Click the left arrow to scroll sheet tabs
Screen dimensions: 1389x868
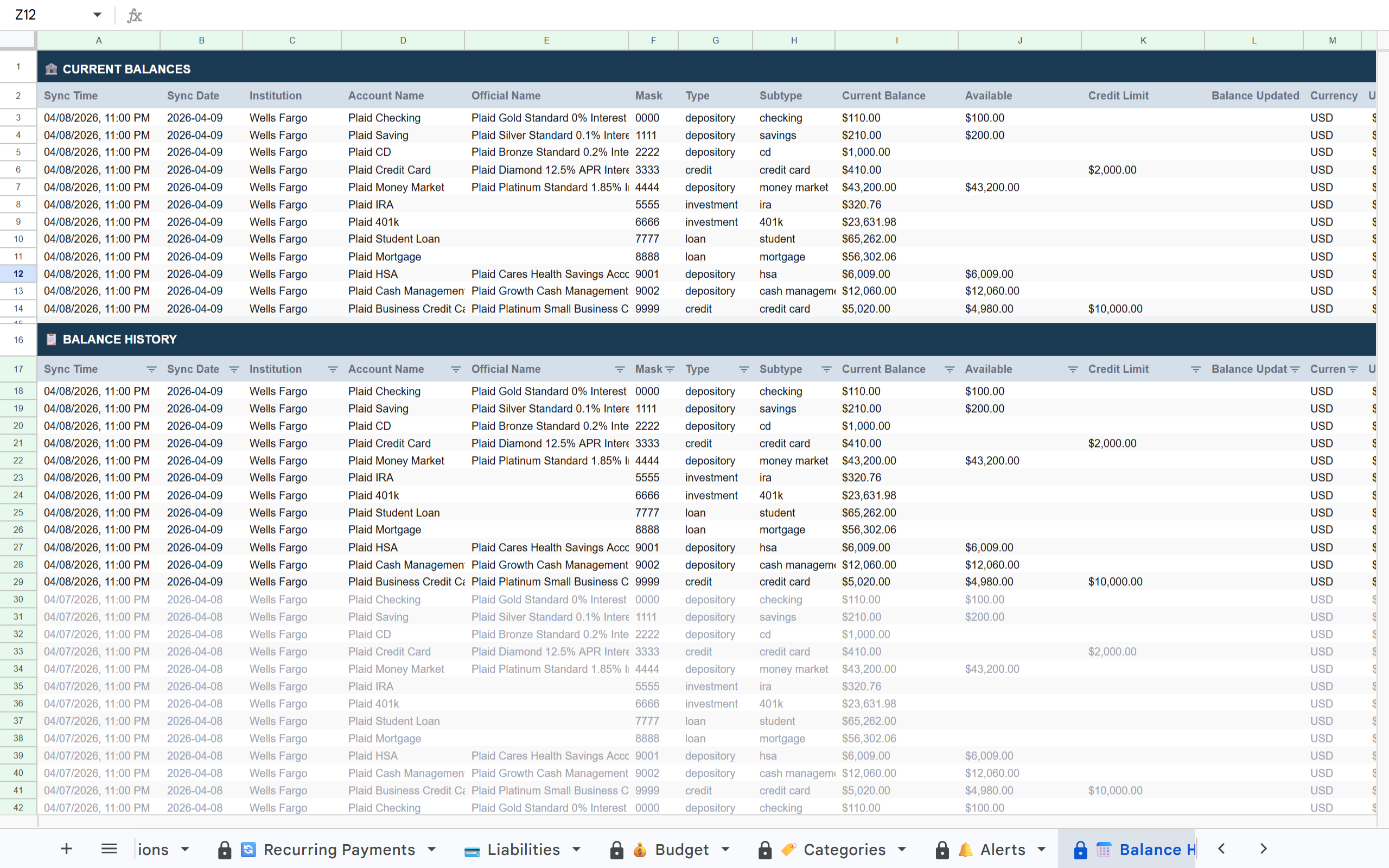(1221, 848)
